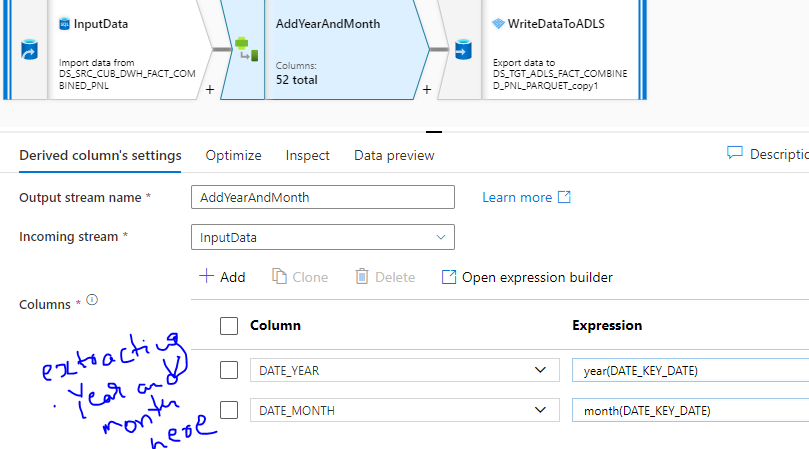This screenshot has width=809, height=449.
Task: Select the InputData node in the data flow
Action: click(127, 50)
